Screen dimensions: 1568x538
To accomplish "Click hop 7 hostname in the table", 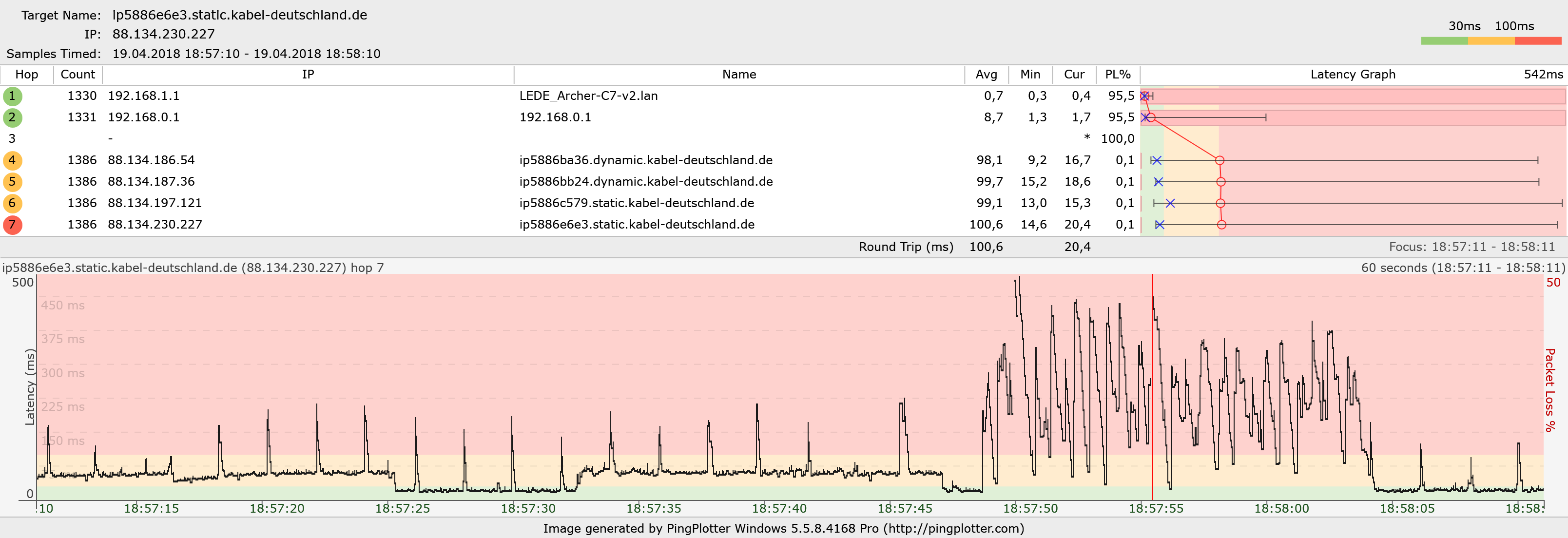I will tap(637, 224).
